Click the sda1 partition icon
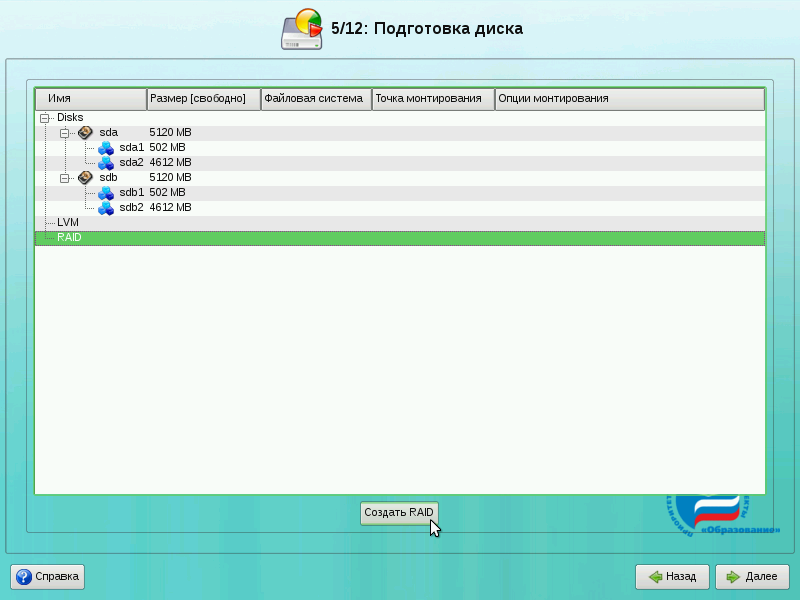800x600 pixels. tap(106, 147)
